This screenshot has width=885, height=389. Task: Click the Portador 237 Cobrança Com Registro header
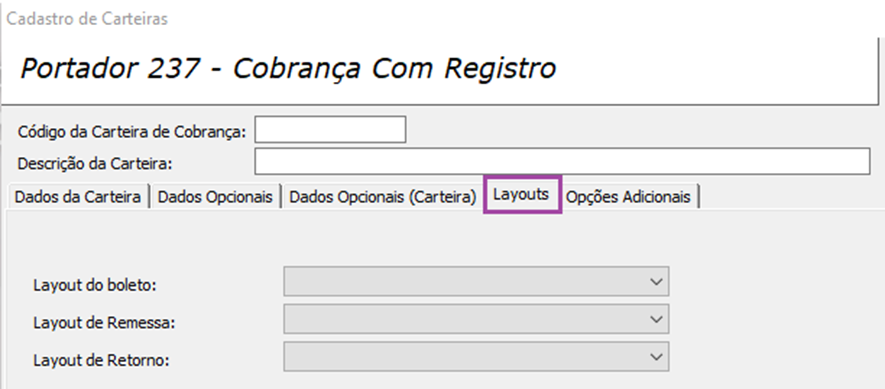pyautogui.click(x=288, y=68)
